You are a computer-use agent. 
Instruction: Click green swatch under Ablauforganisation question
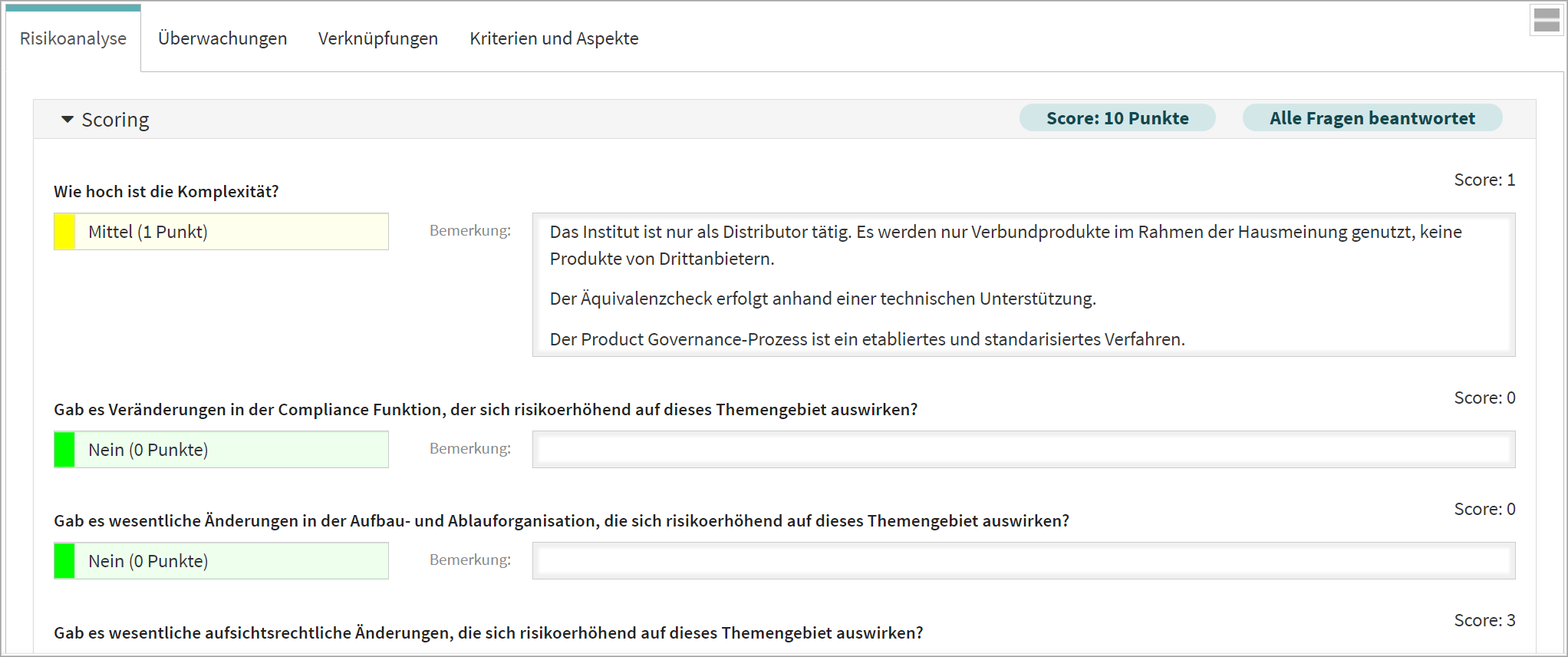65,561
